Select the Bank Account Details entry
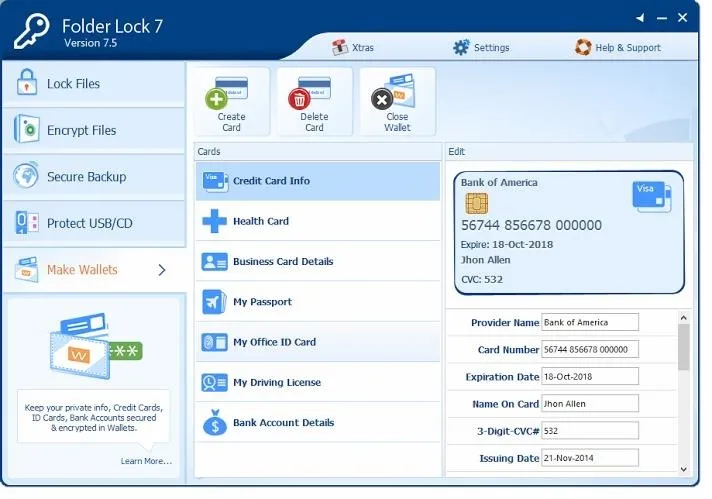This screenshot has height=499, width=712. [x=318, y=422]
